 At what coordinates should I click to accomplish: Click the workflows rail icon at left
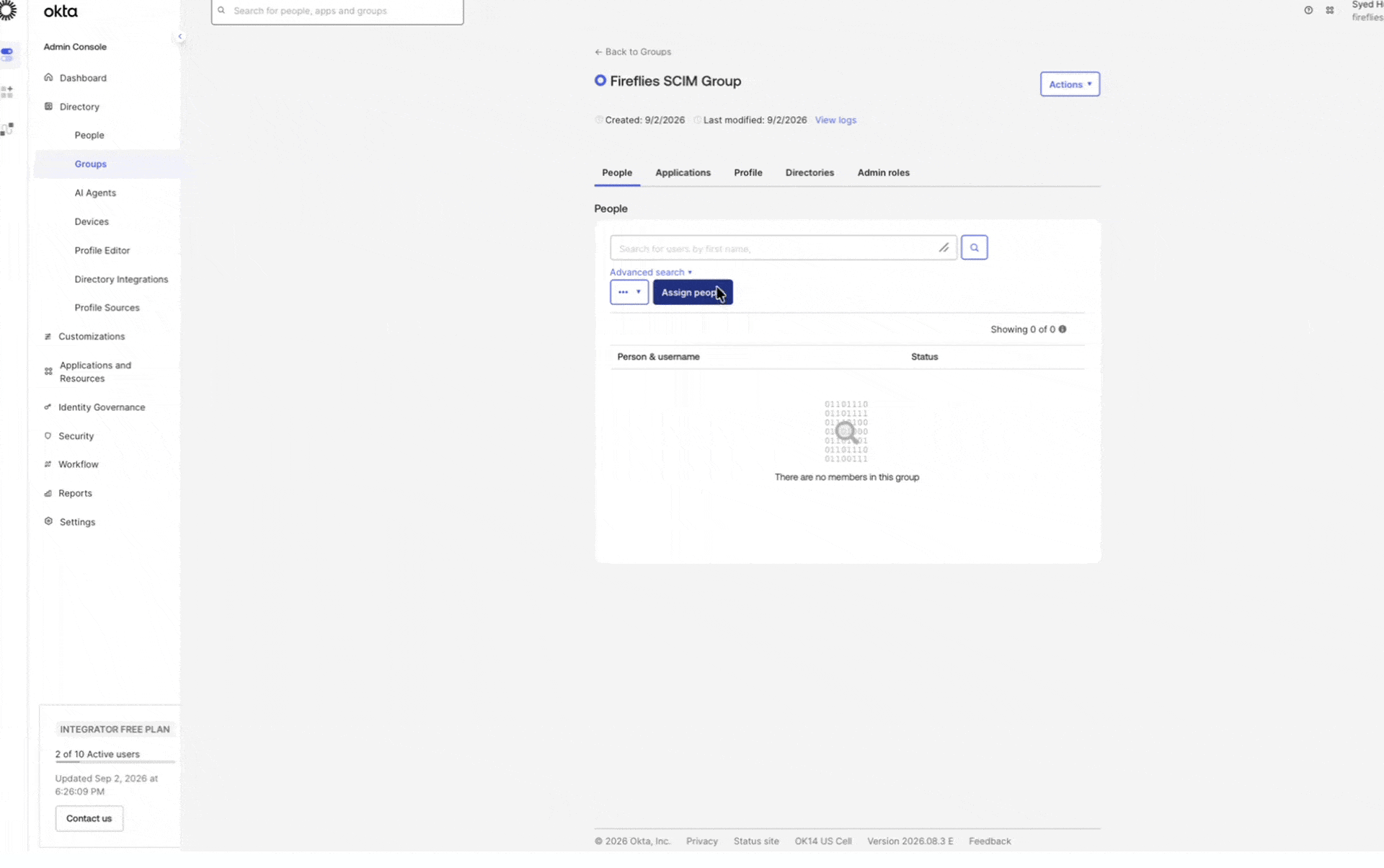(x=7, y=129)
